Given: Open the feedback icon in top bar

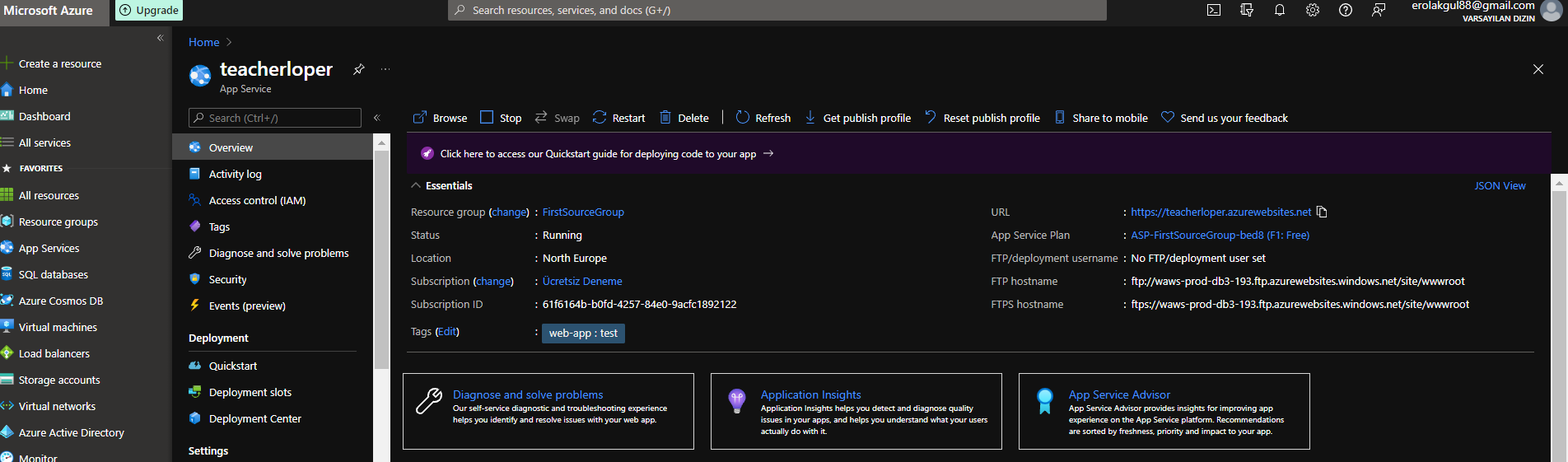Looking at the screenshot, I should (1379, 11).
